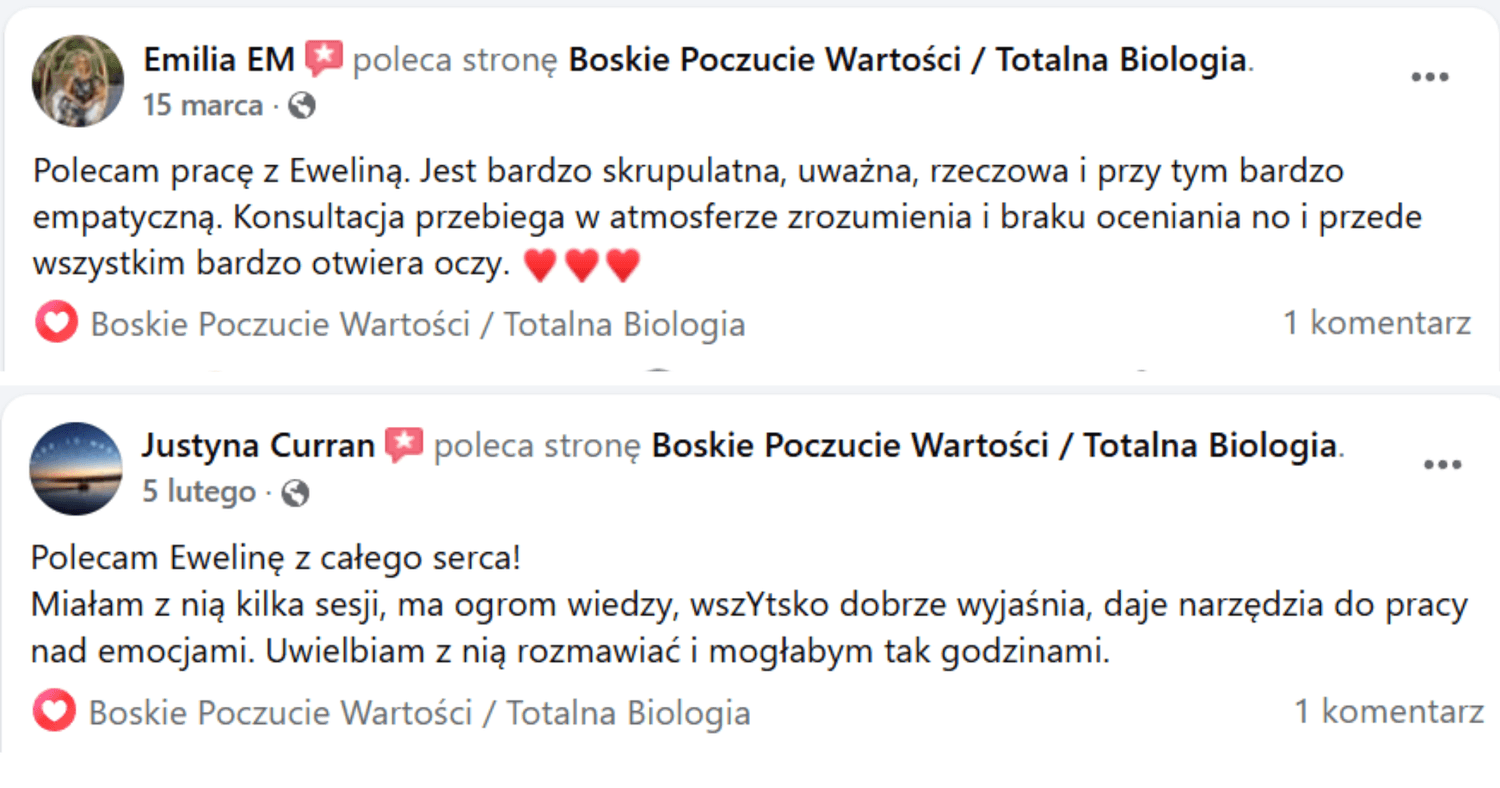
Task: View the 1 komentarz on Justyna's post
Action: [1389, 711]
